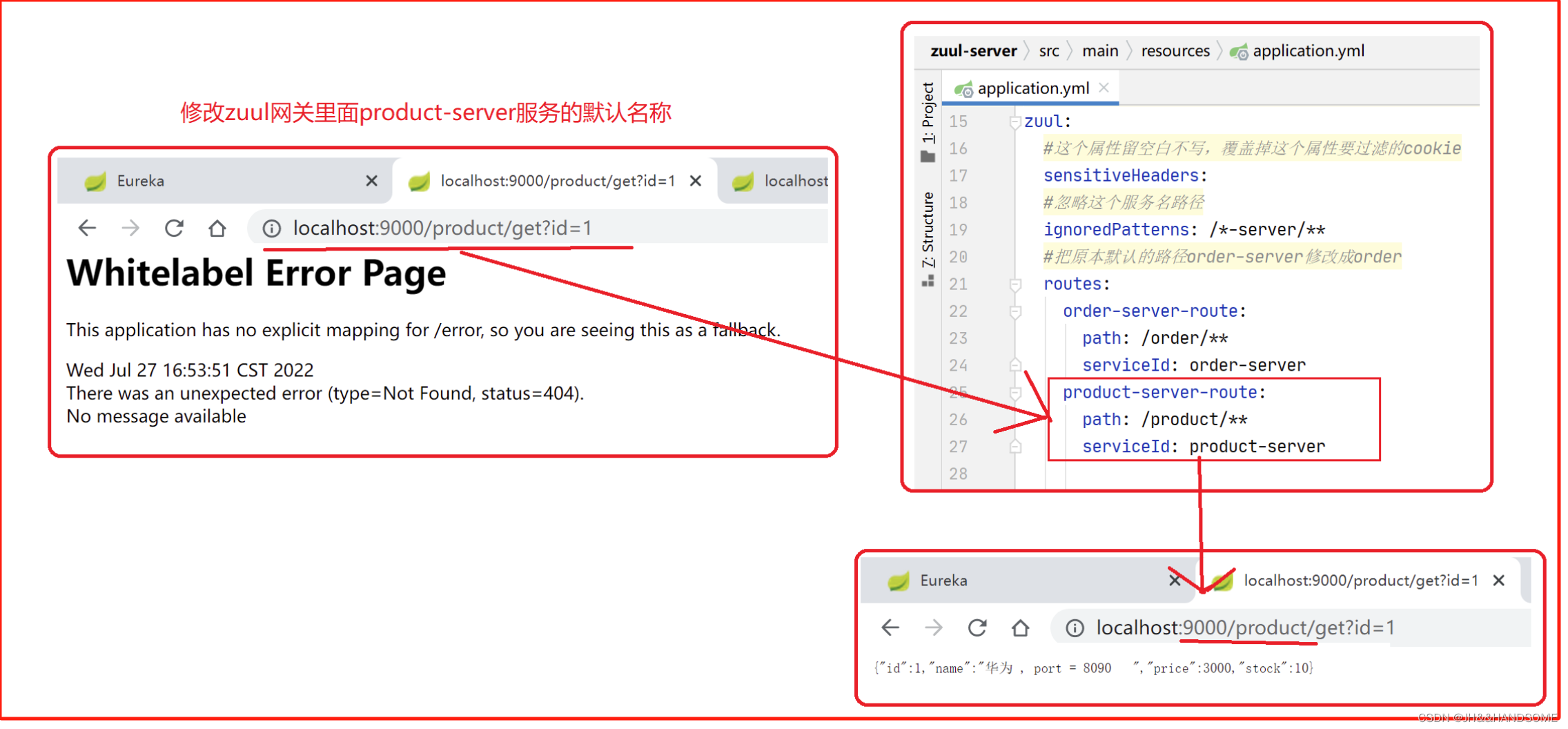Click zuul-server in IDE breadcrumb
This screenshot has height=729, width=1568.
pyautogui.click(x=973, y=51)
